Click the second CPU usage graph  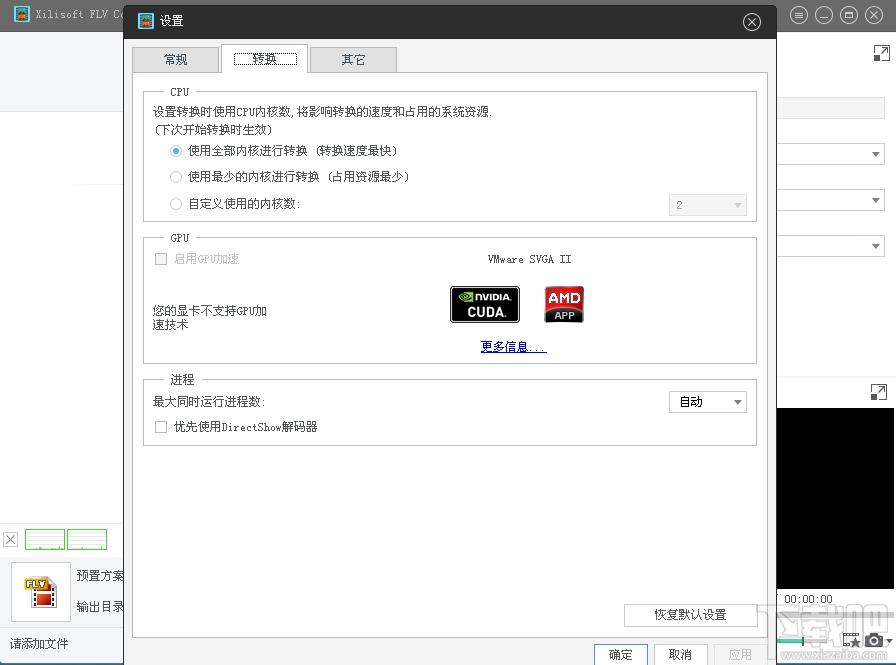(x=87, y=539)
